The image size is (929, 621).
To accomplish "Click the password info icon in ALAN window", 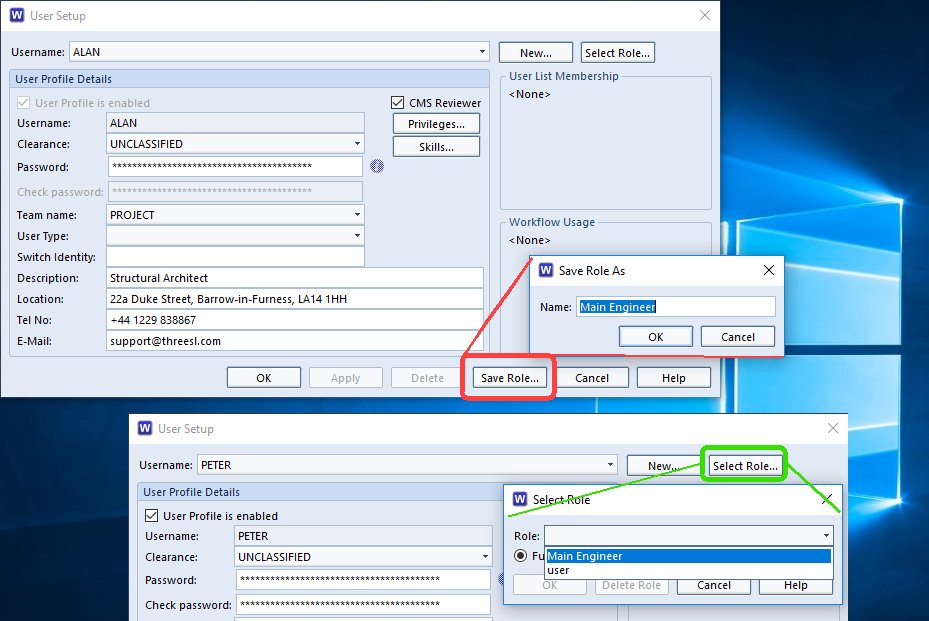I will [377, 166].
